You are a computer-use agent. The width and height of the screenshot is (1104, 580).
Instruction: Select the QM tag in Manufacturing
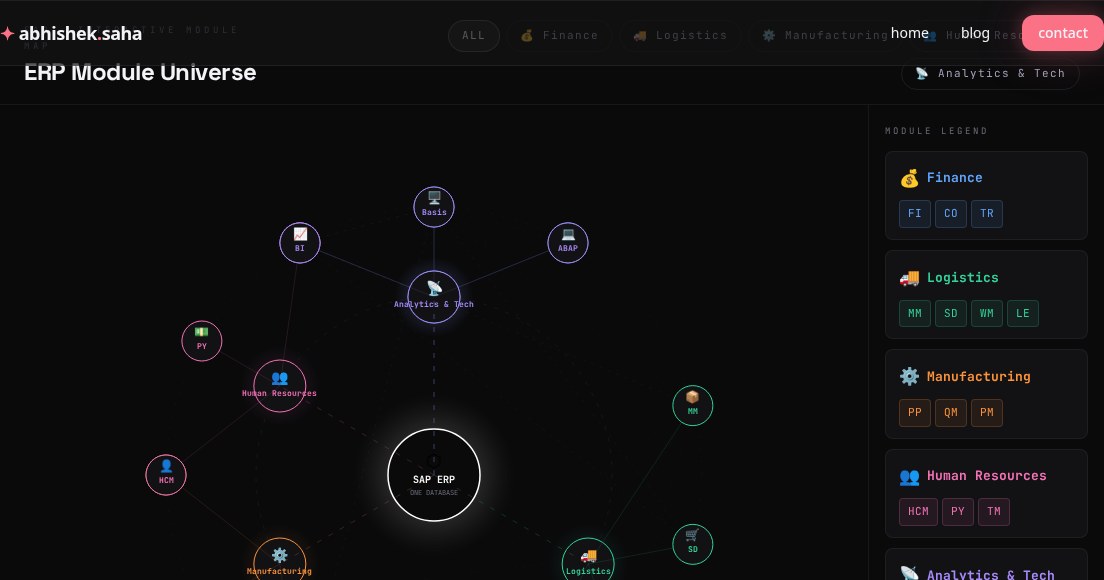point(951,412)
